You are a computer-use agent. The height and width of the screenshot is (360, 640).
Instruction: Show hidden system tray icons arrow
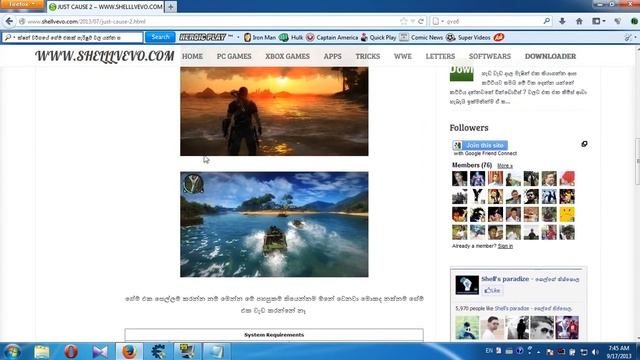point(538,352)
